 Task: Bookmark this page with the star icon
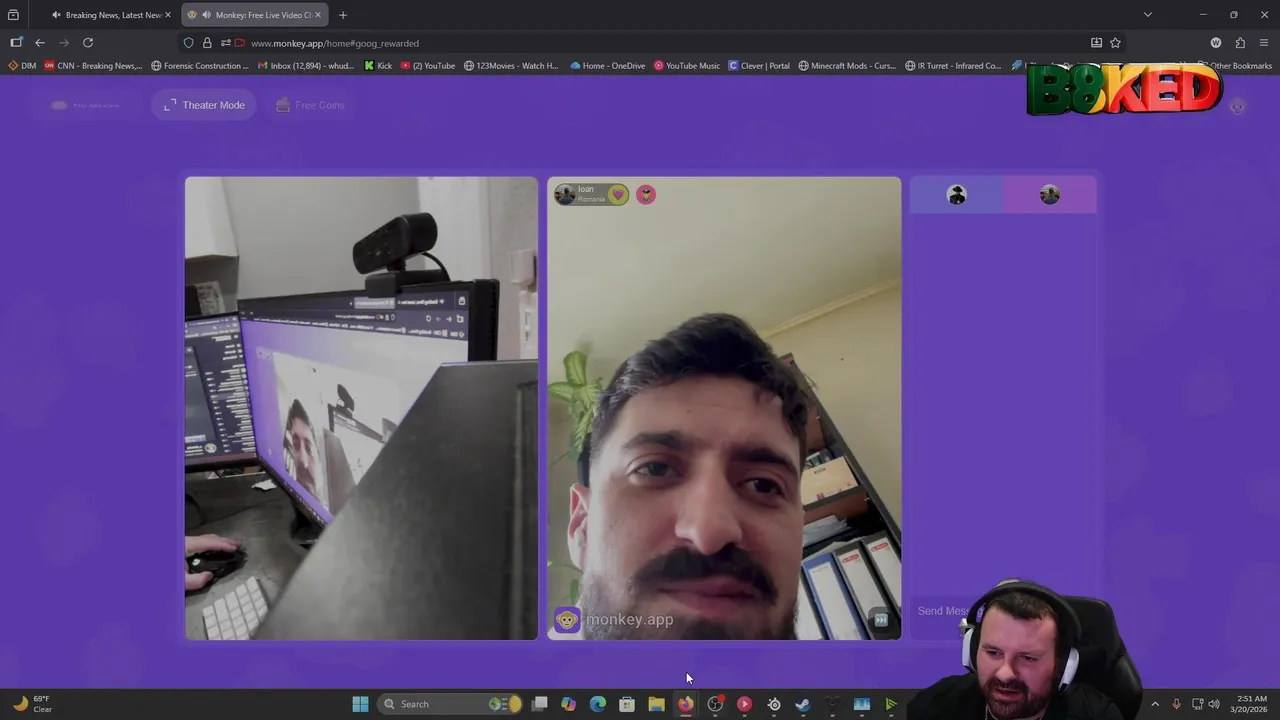coord(1115,43)
